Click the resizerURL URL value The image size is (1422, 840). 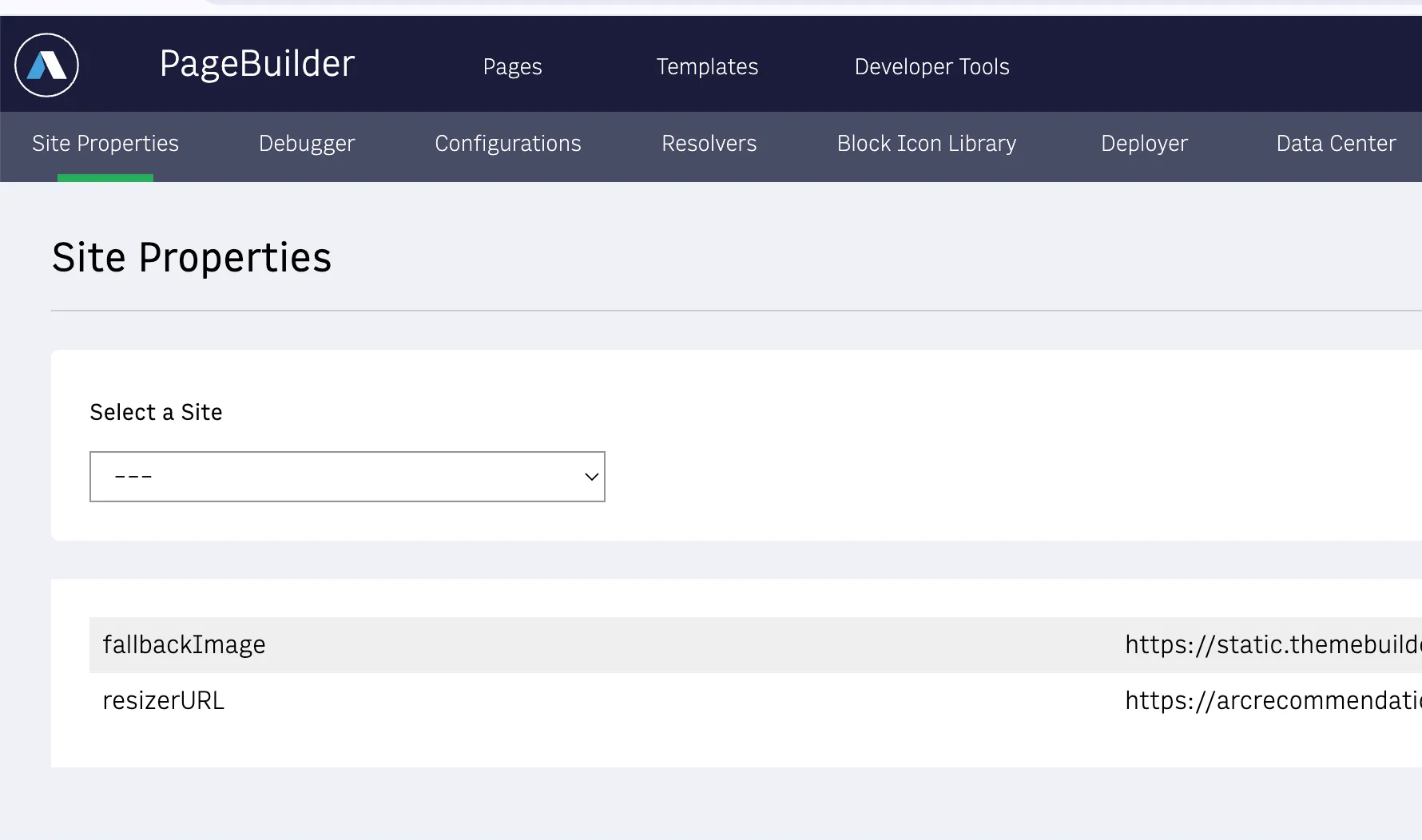[1273, 700]
